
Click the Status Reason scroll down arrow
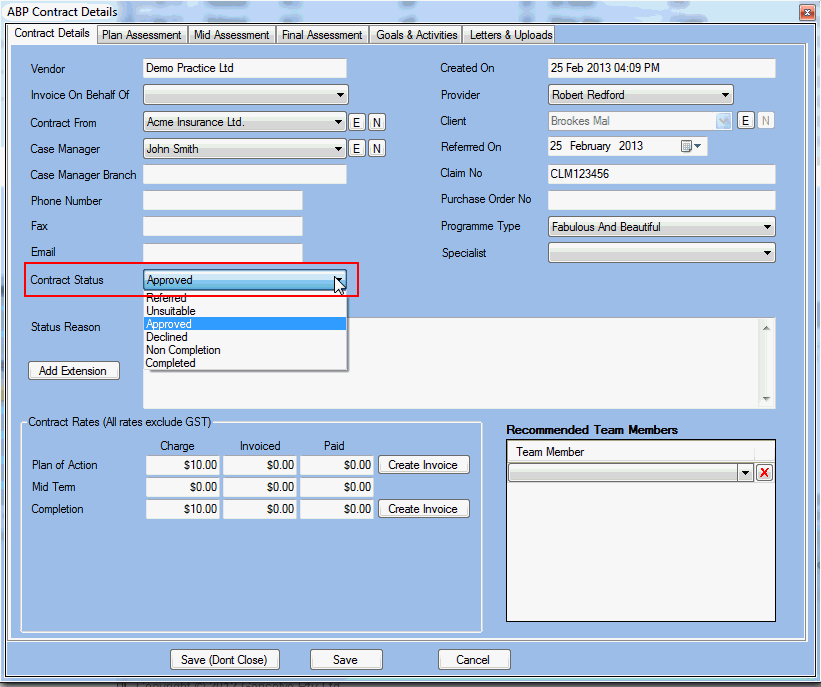(766, 399)
